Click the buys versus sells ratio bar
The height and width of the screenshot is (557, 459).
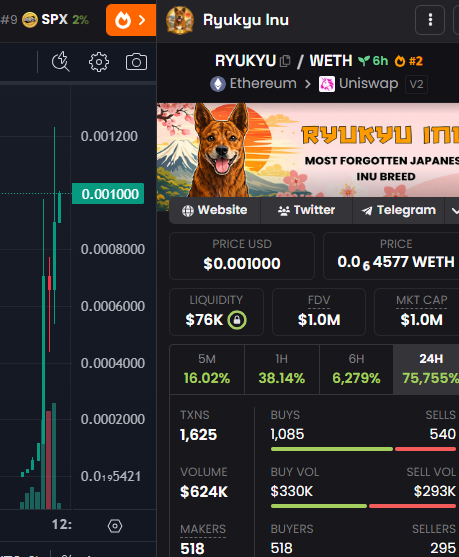coord(363,449)
